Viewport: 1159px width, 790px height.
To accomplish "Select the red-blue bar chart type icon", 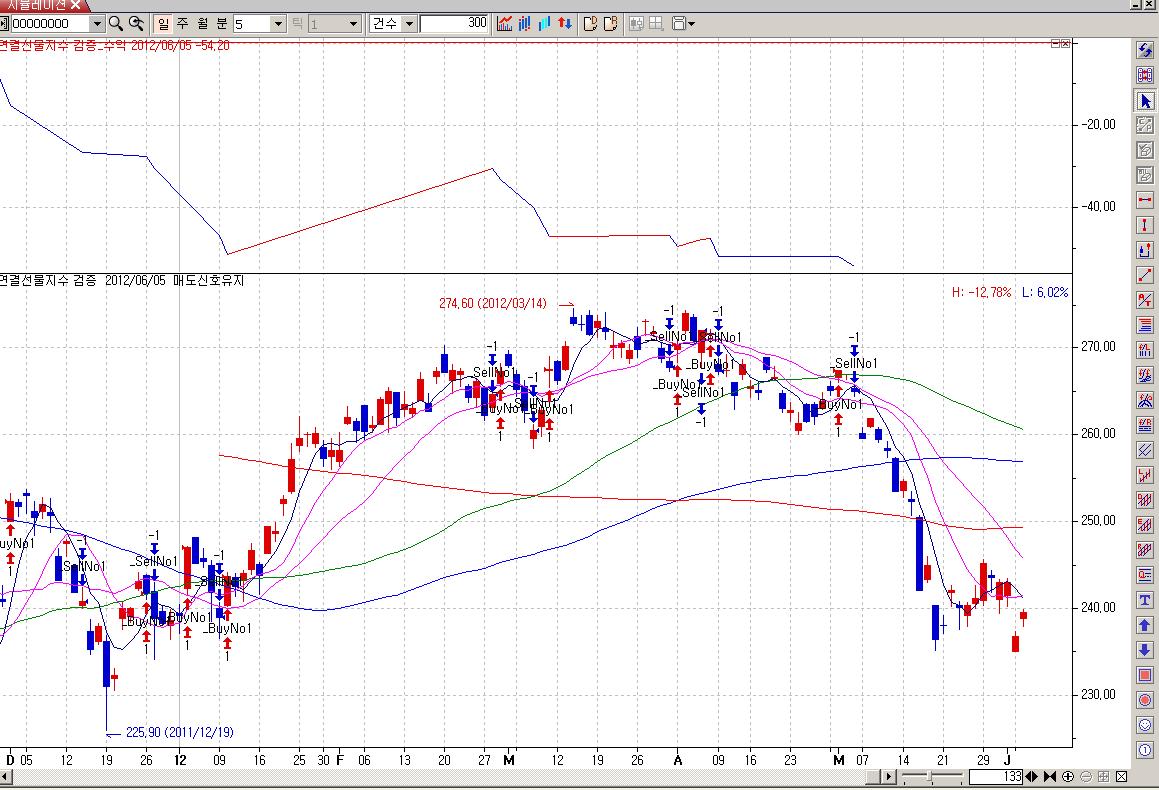I will pos(525,24).
